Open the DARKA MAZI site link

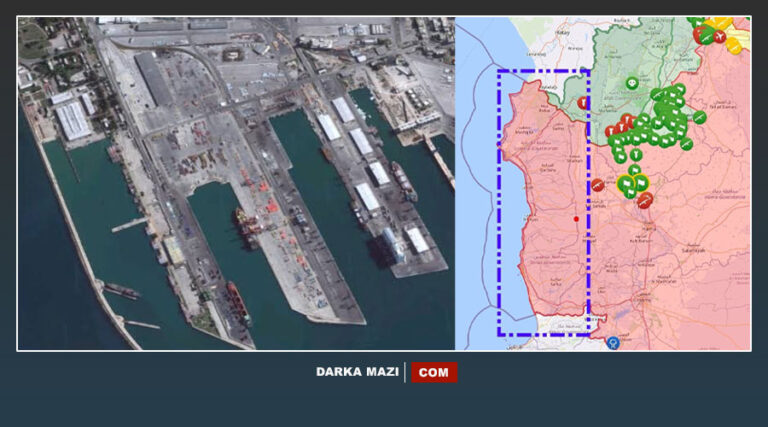coord(356,372)
